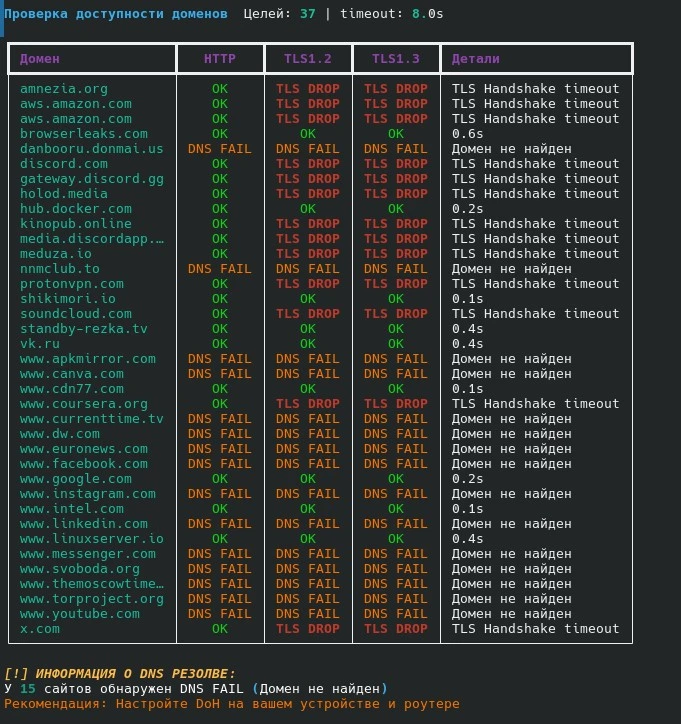Image resolution: width=681 pixels, height=724 pixels.
Task: Click the 'TLS1.2' column header
Action: [x=308, y=59]
